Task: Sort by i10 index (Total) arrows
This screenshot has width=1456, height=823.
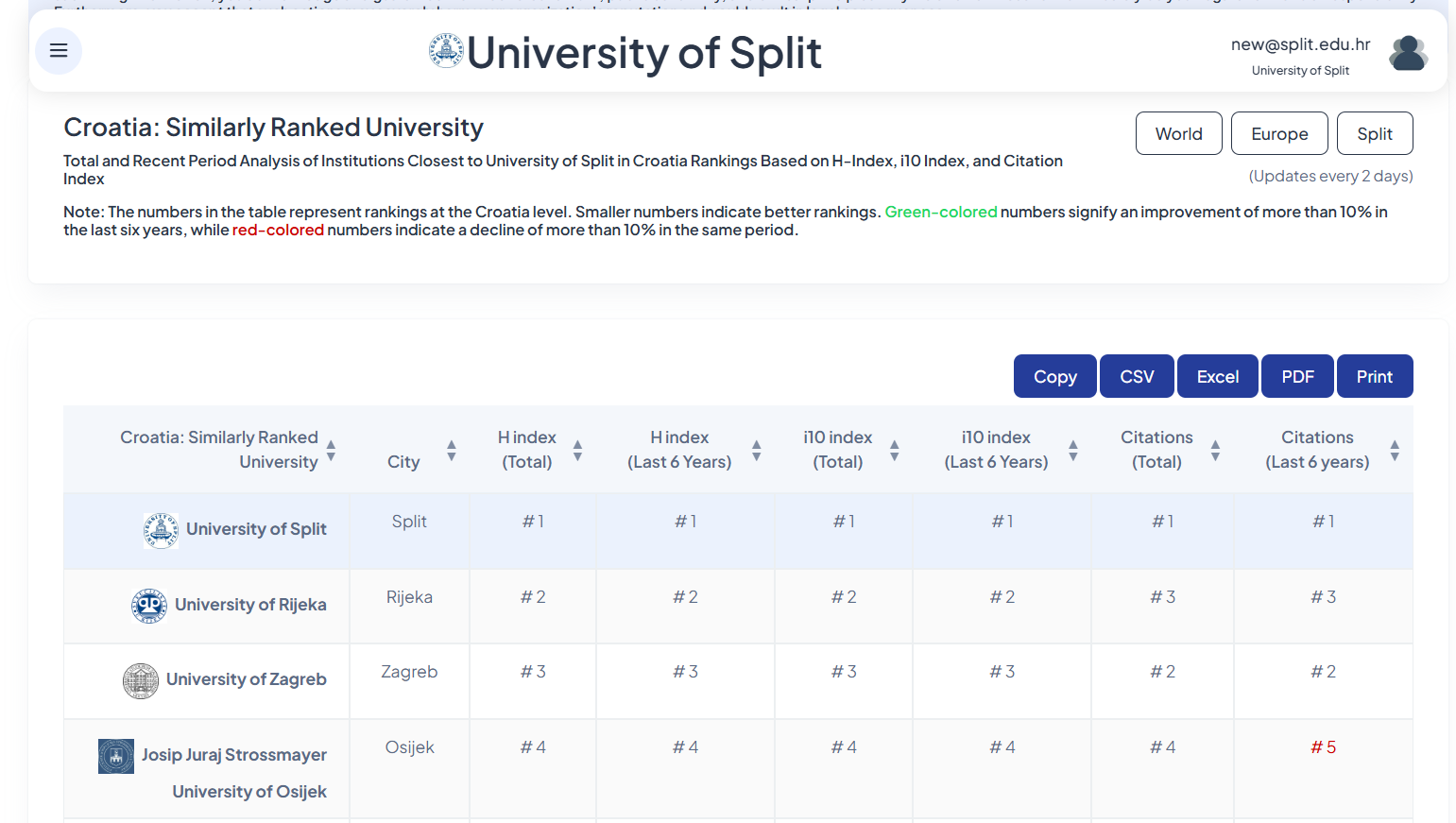Action: (x=894, y=450)
